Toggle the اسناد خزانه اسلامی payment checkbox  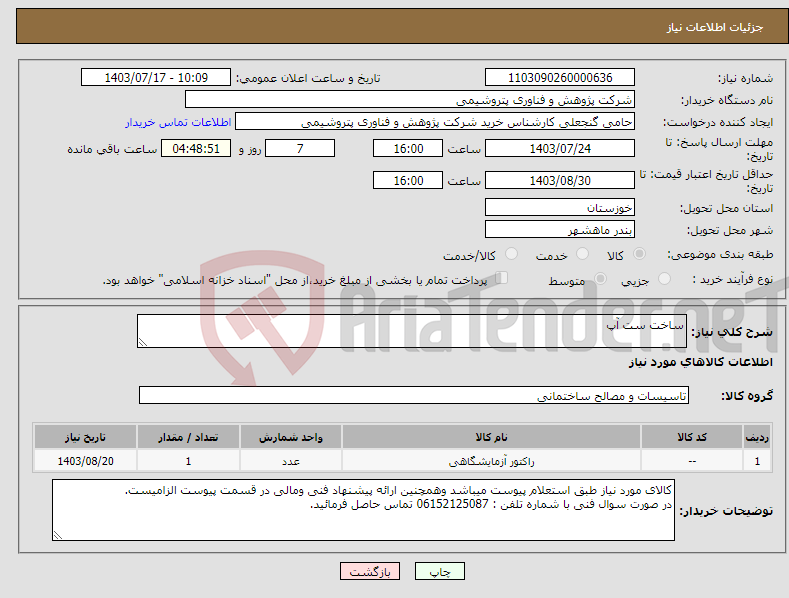[x=501, y=278]
